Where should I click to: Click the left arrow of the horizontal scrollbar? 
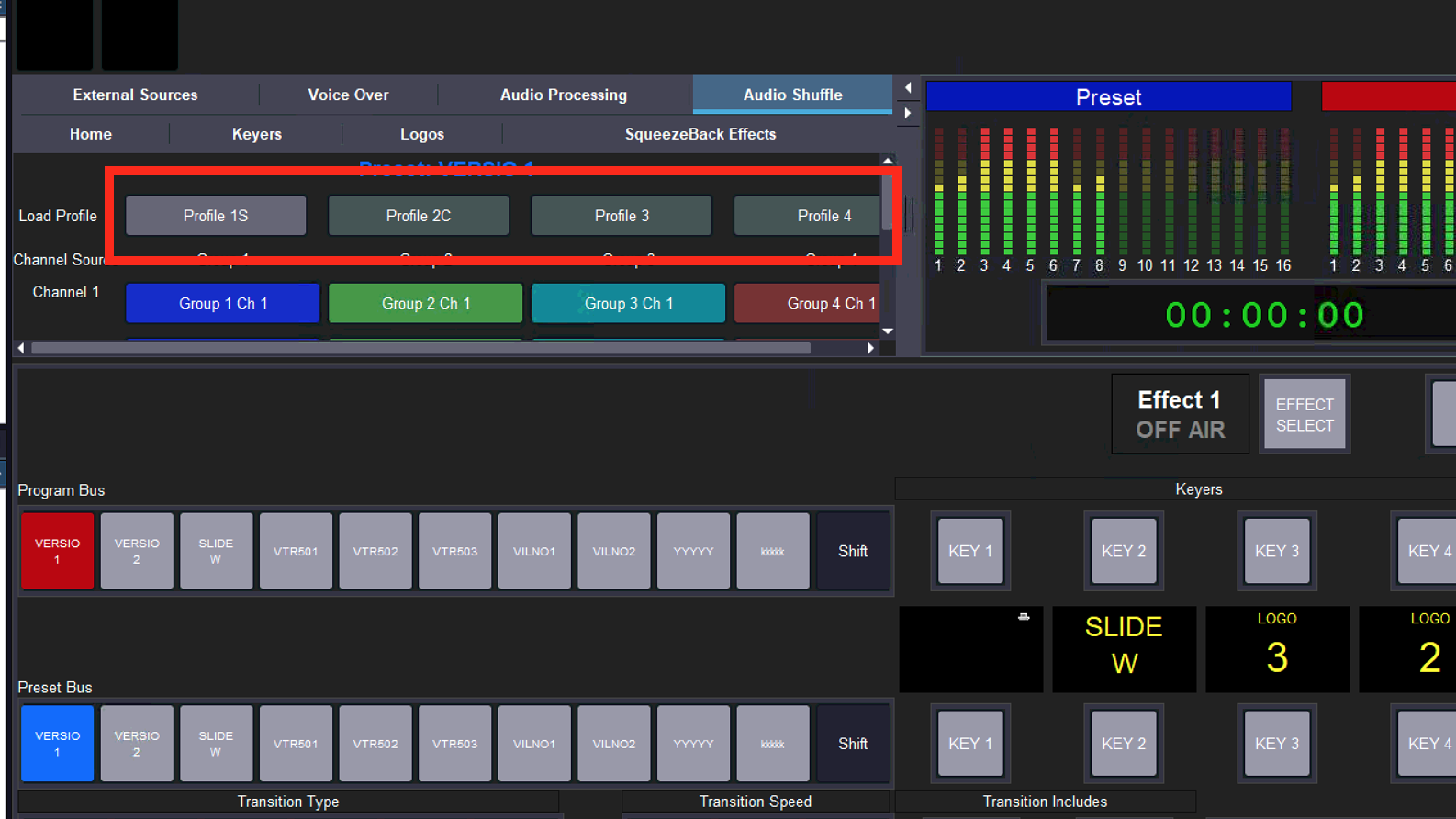pos(21,348)
